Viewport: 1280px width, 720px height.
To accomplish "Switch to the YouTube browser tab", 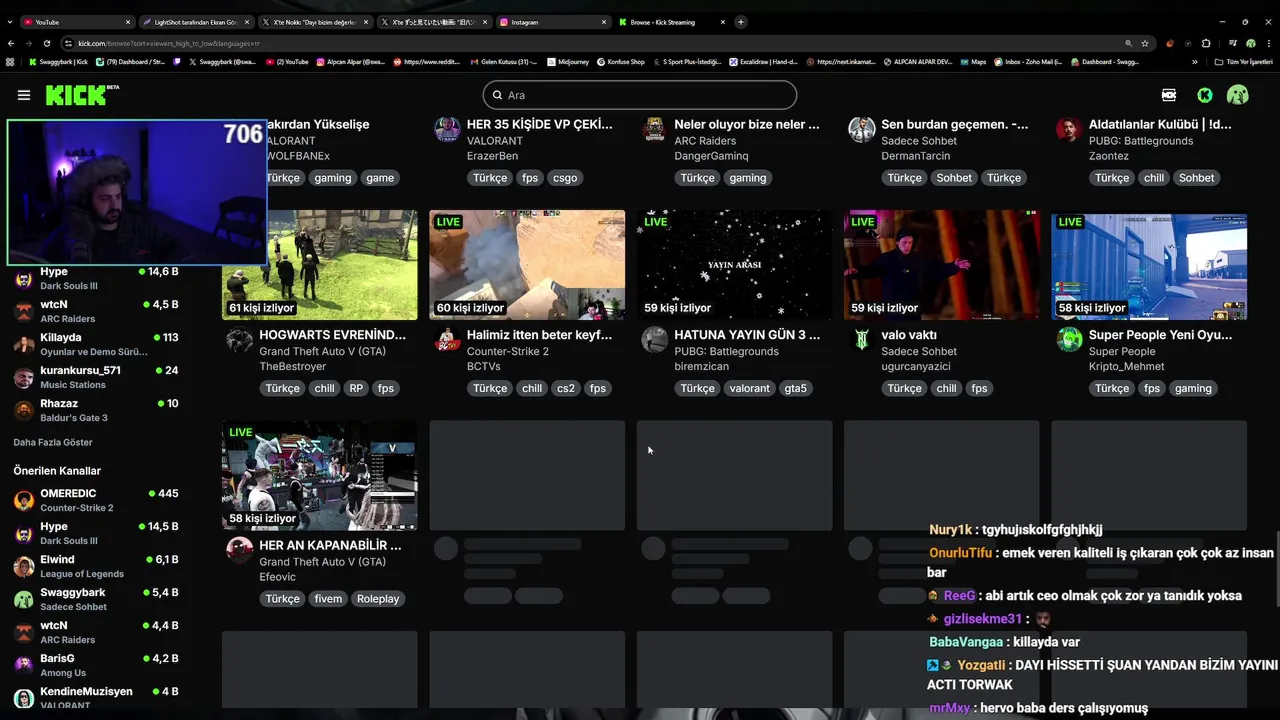I will (77, 22).
